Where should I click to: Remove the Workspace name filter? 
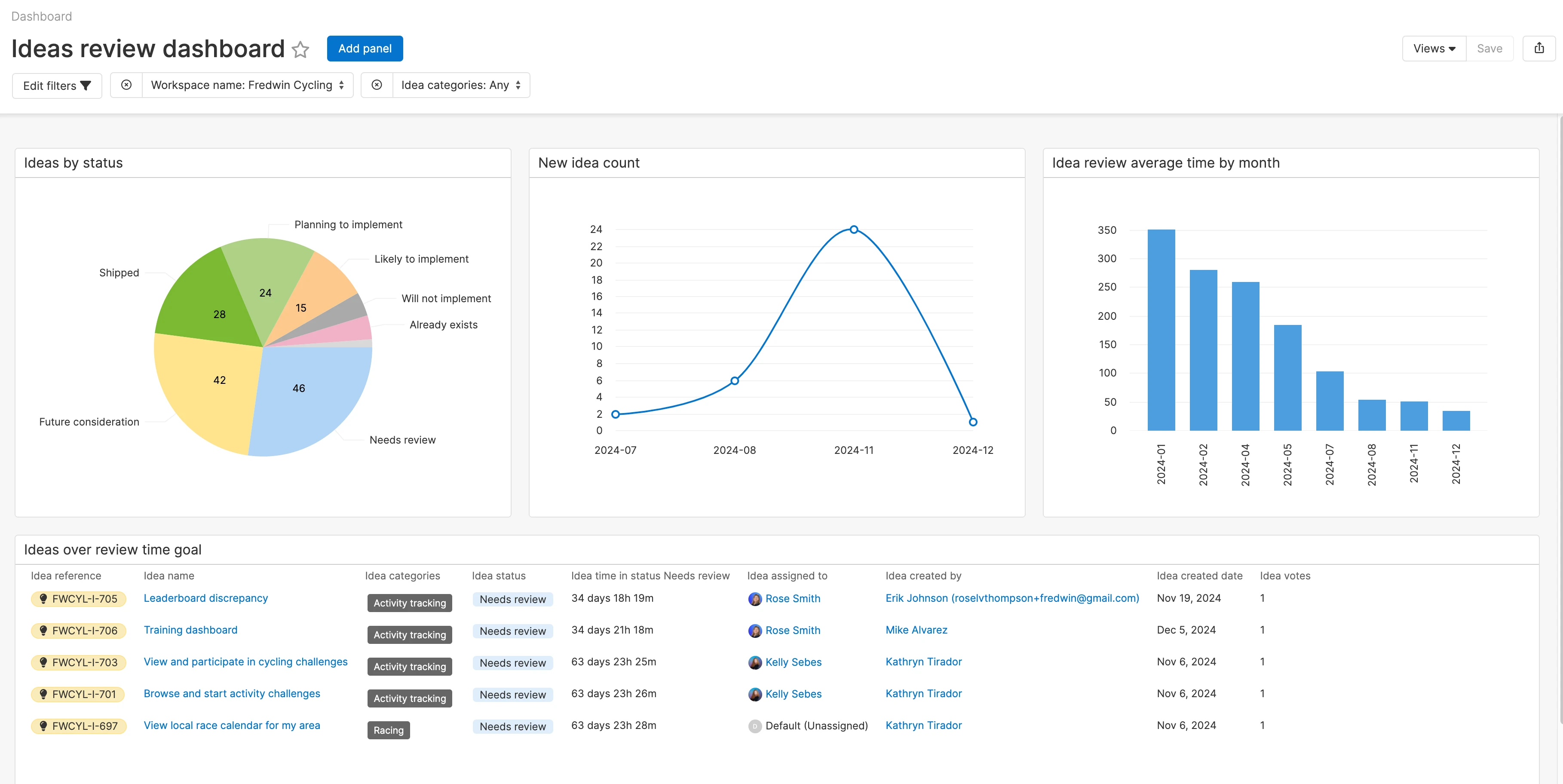click(x=126, y=85)
